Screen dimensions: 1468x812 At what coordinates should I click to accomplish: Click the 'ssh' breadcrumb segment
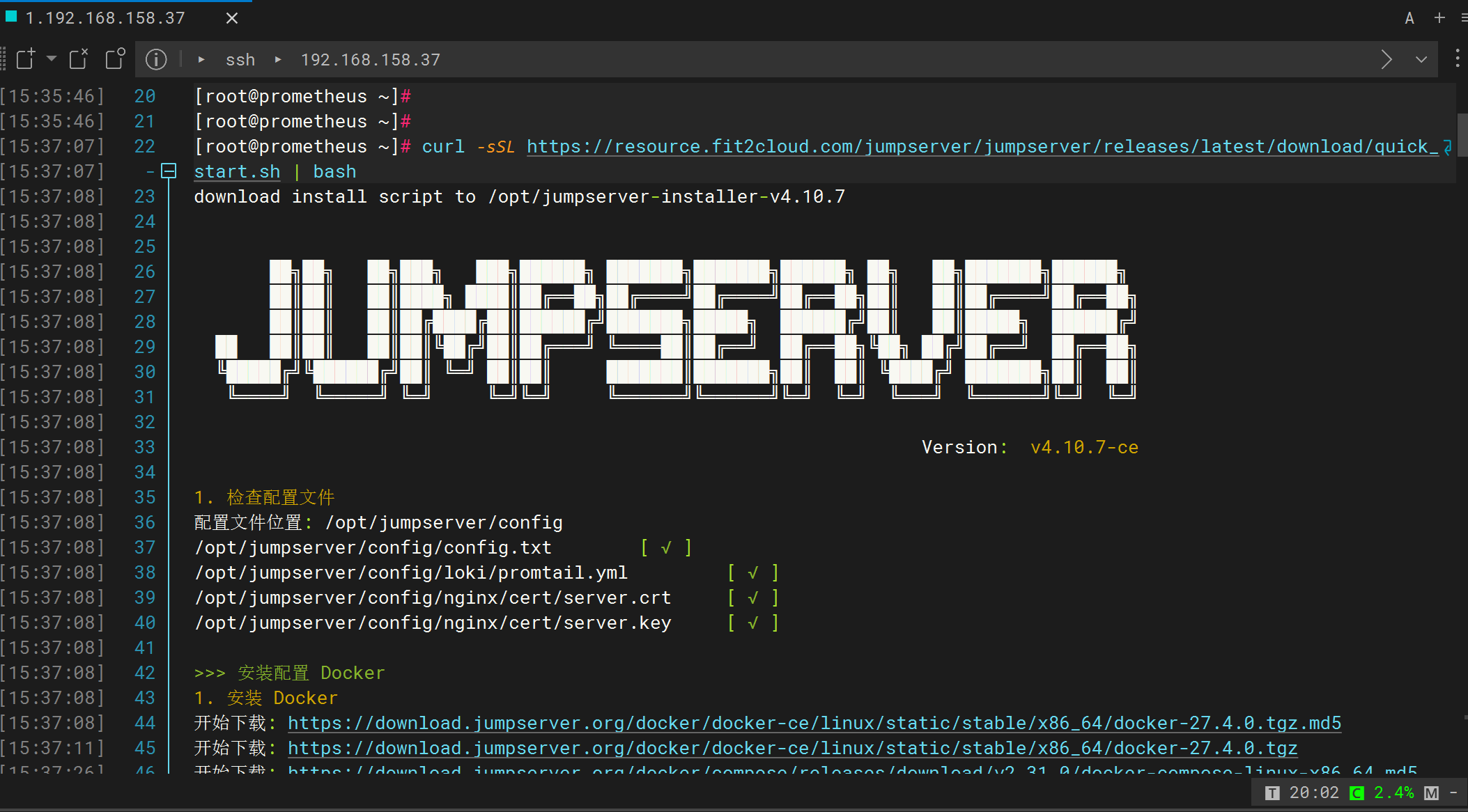(x=240, y=60)
